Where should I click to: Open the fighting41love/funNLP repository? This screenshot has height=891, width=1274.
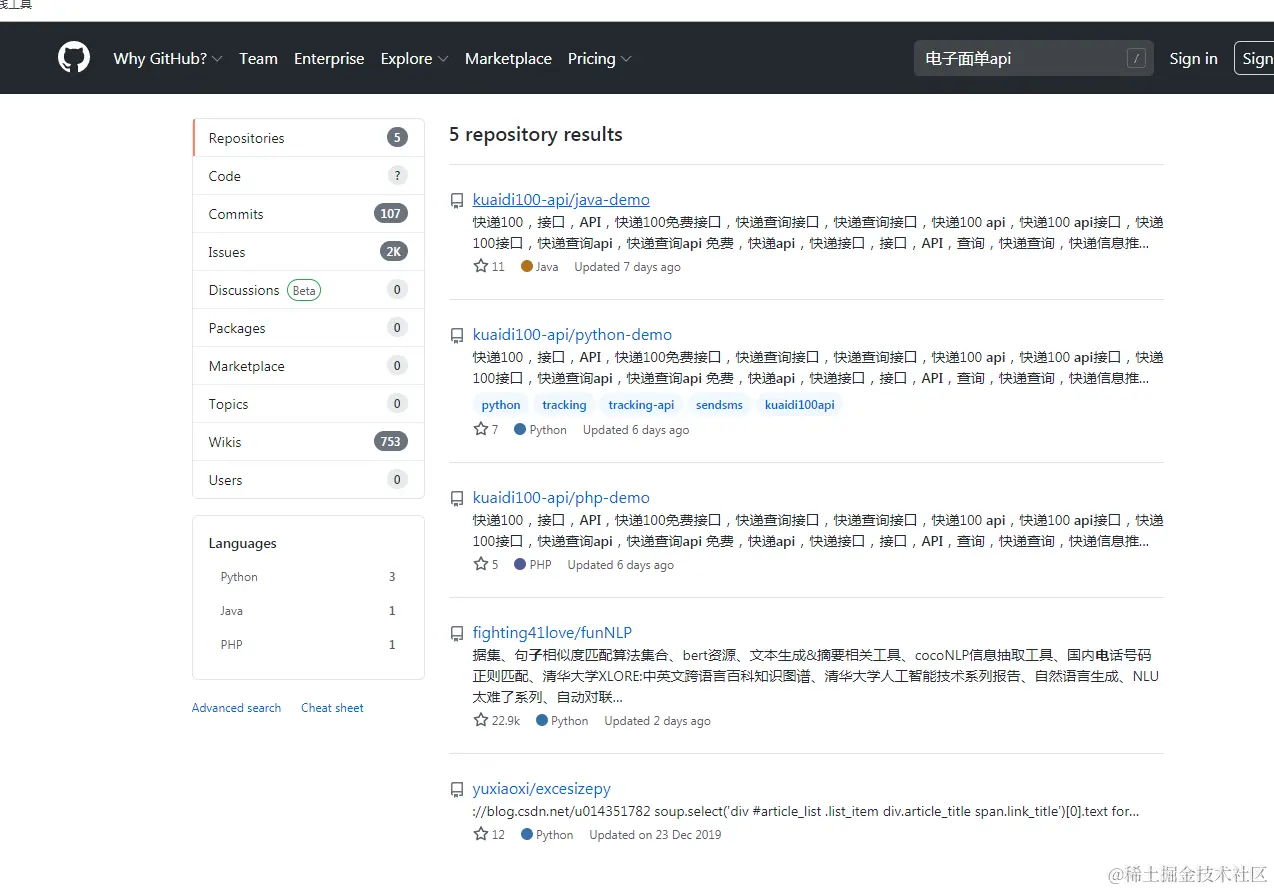(x=552, y=633)
